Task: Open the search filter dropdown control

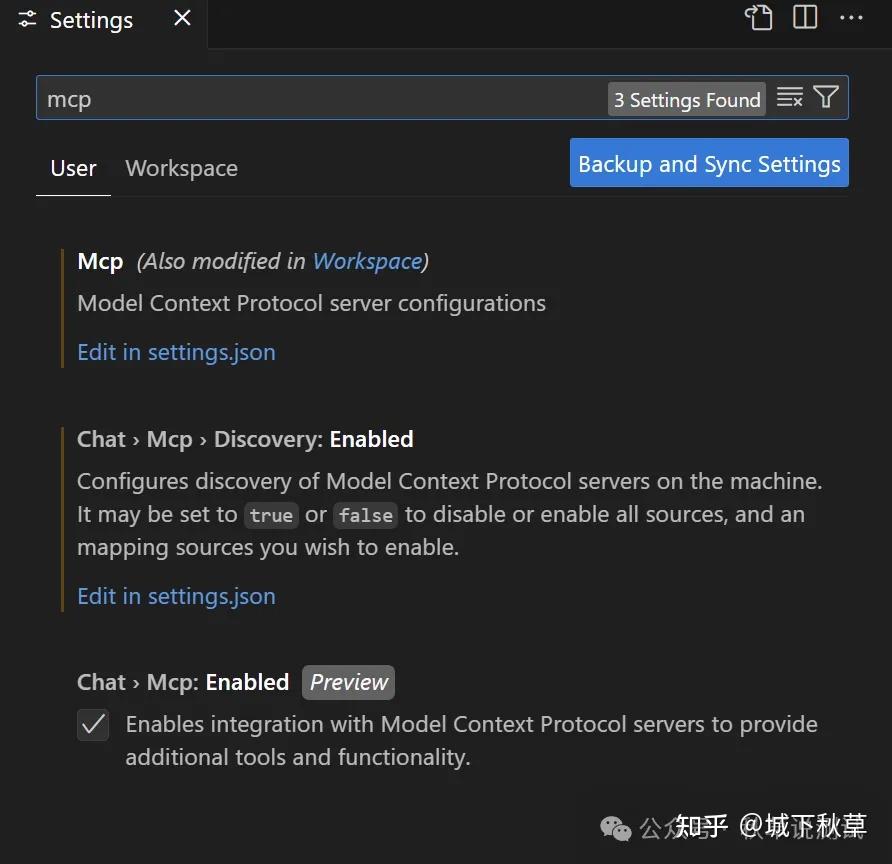Action: click(825, 97)
